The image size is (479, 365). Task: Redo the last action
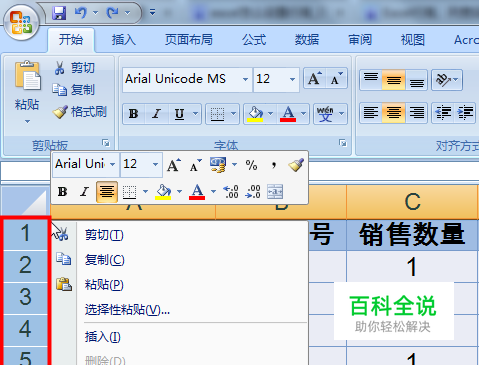click(112, 13)
